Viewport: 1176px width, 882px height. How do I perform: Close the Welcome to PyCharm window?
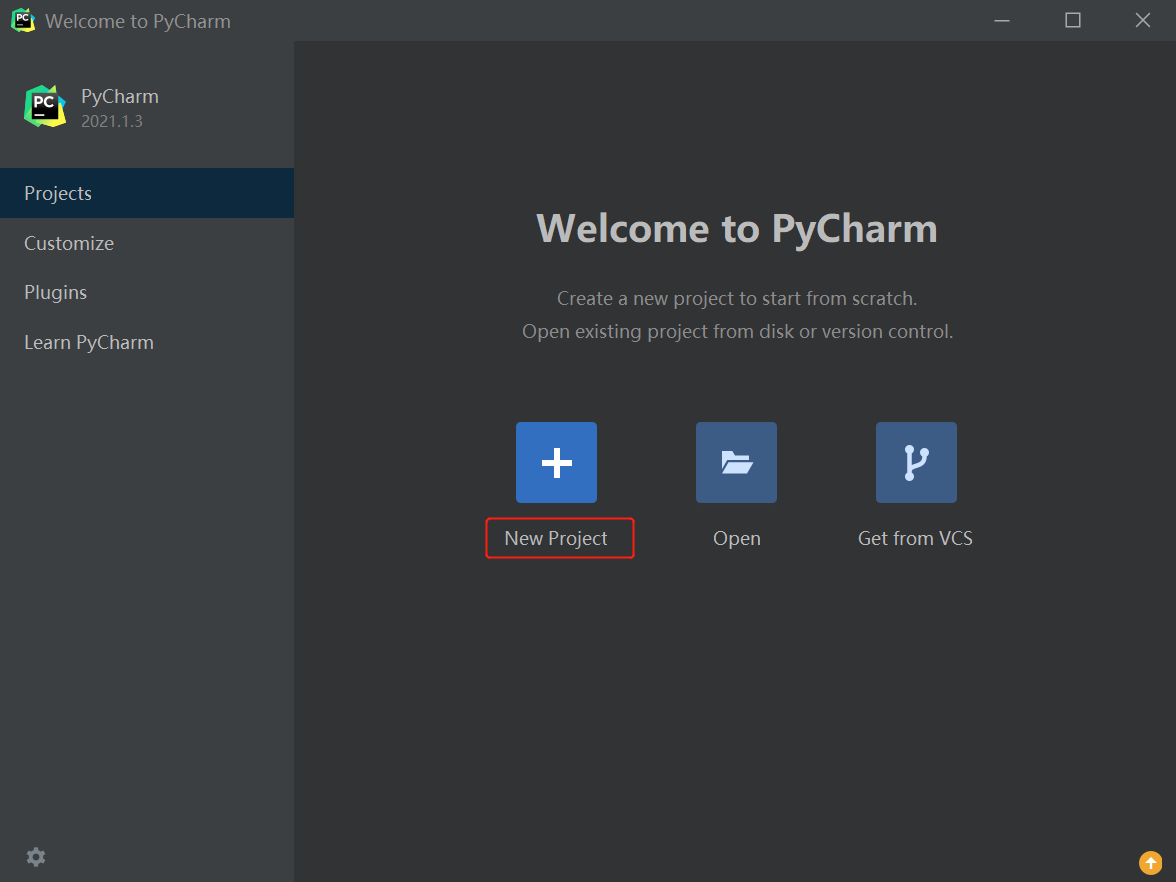pos(1142,20)
